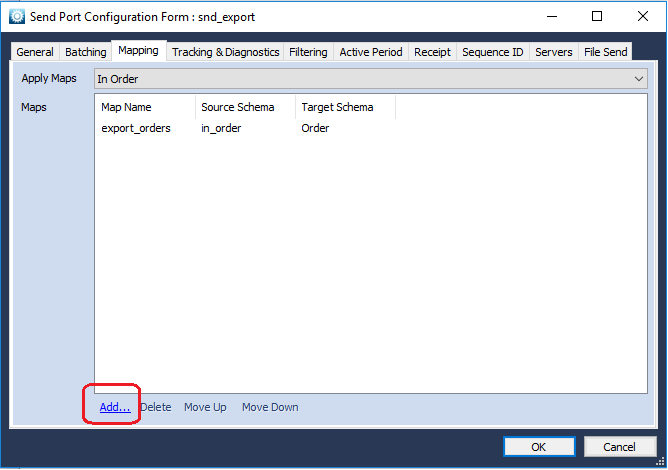Open Tracking & Diagnostics tab
Viewport: 668px width, 470px height.
coord(225,52)
